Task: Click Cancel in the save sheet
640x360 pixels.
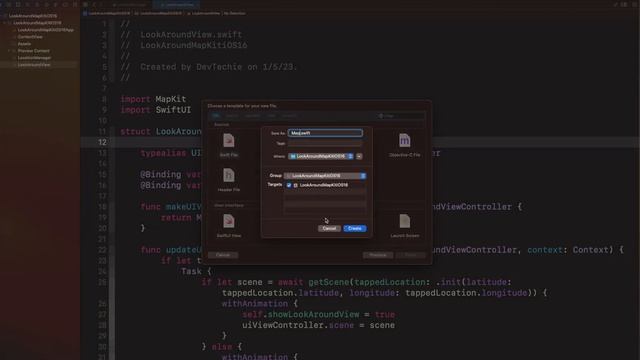Action: pyautogui.click(x=329, y=229)
